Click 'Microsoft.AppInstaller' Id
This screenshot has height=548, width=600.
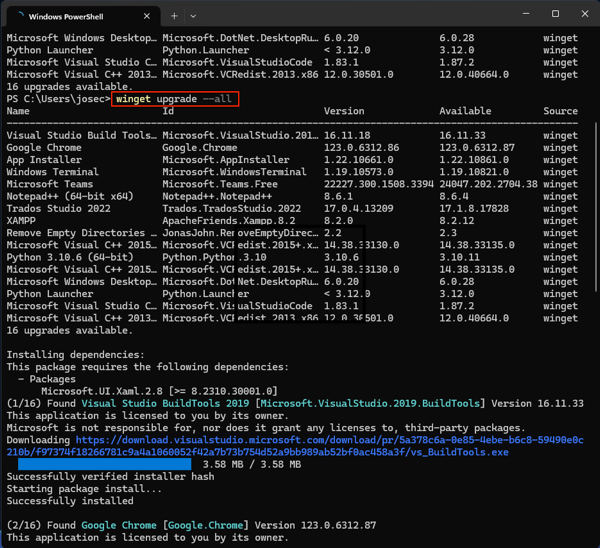tap(226, 160)
